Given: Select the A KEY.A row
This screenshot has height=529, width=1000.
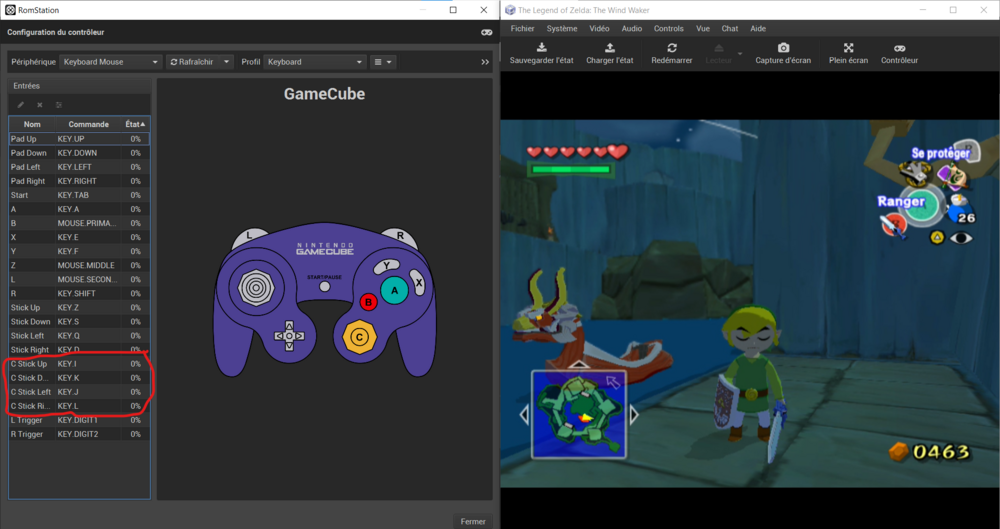Looking at the screenshot, I should pyautogui.click(x=79, y=209).
